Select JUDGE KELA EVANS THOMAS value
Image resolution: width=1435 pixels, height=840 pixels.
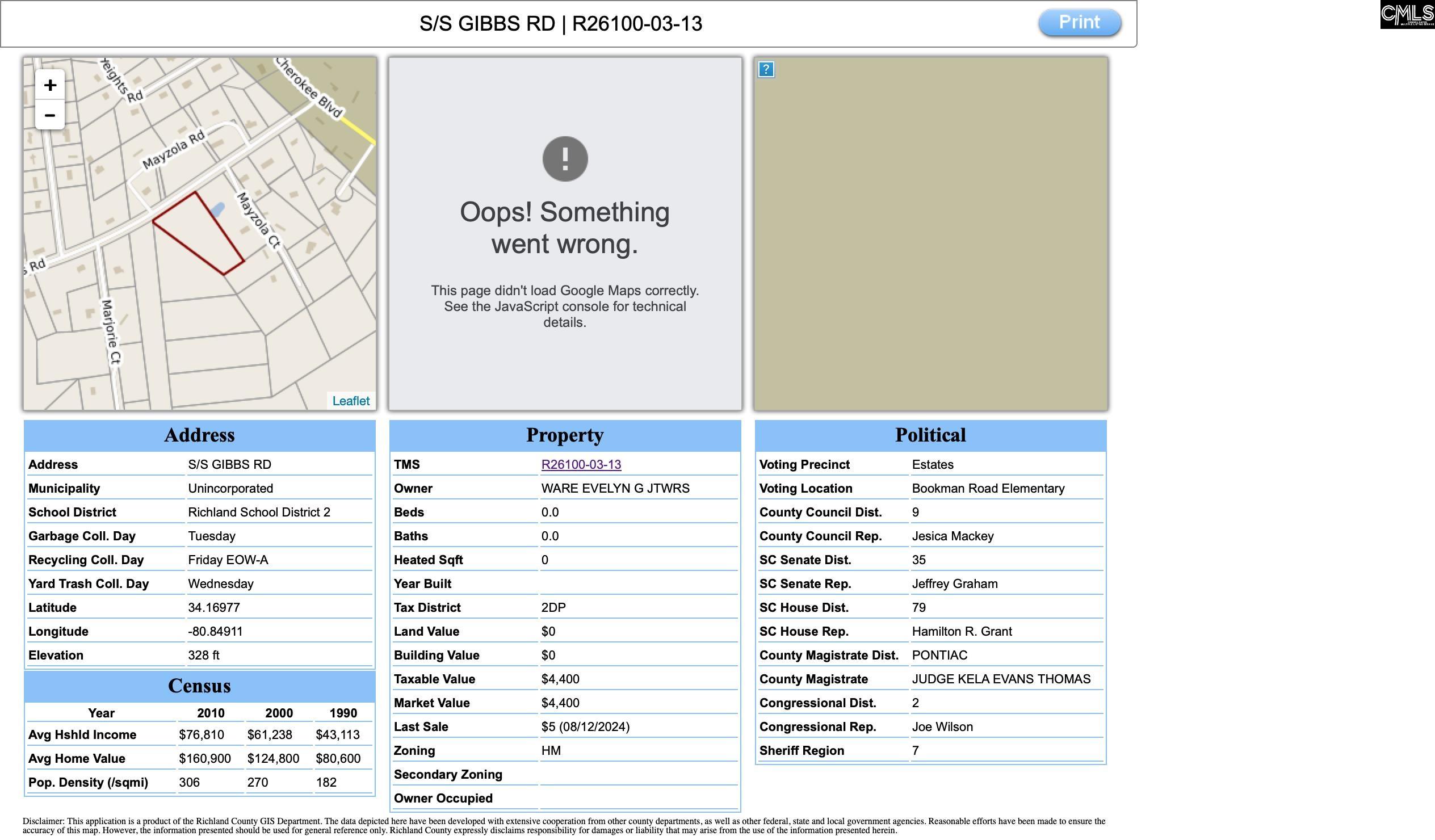pyautogui.click(x=1001, y=679)
